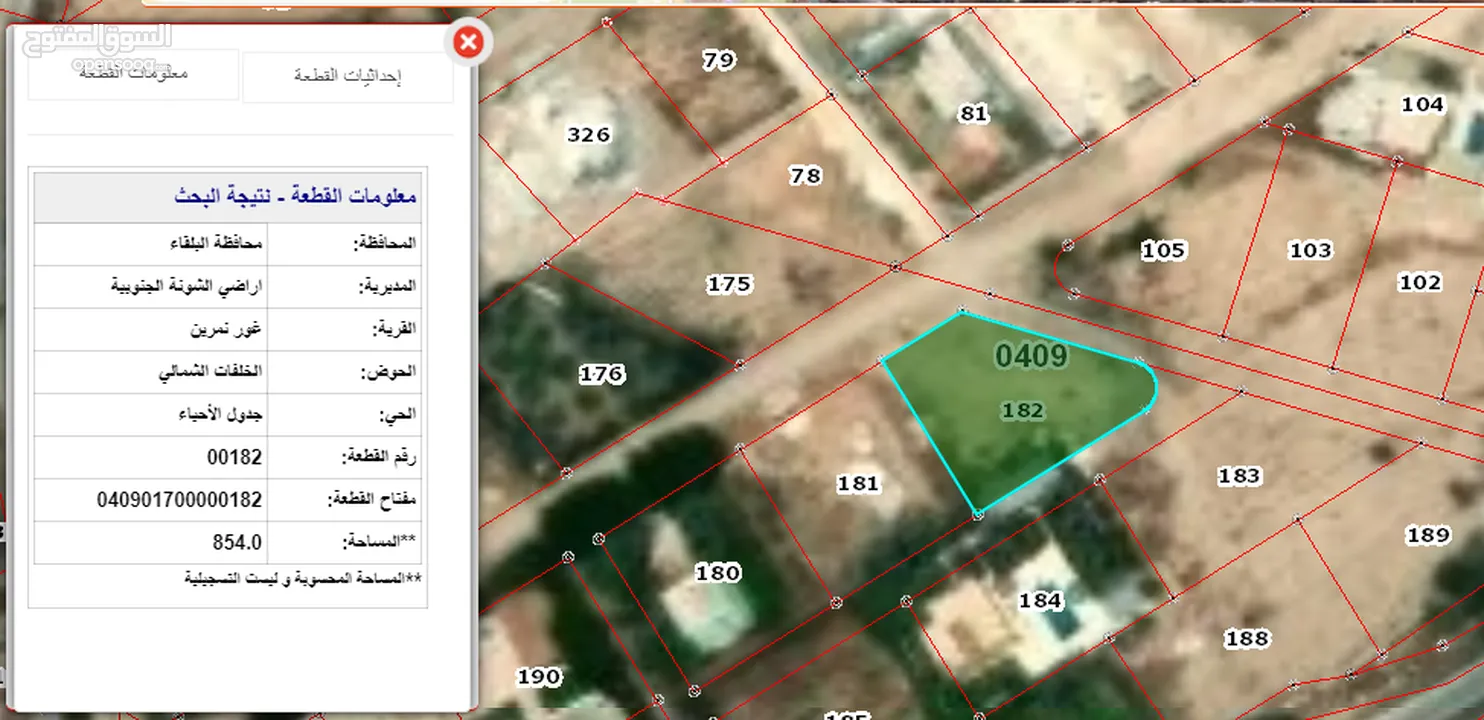The width and height of the screenshot is (1484, 720).
Task: Click the header معلومات القطعة - نتيجة البحث
Action: 295,196
